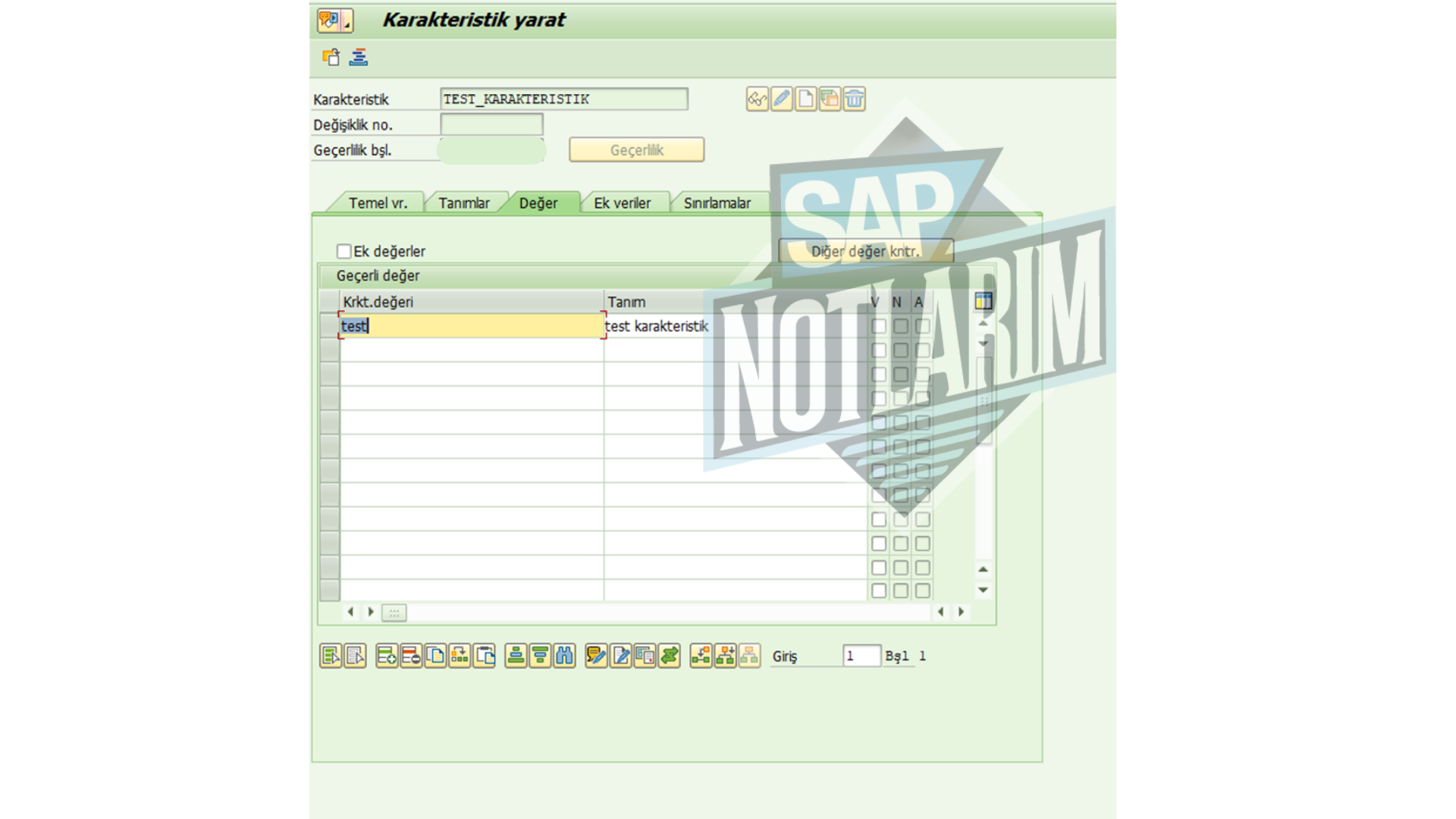Click the speech bubble with pencil icon
Screen dimensions: 1456x819
(x=596, y=656)
